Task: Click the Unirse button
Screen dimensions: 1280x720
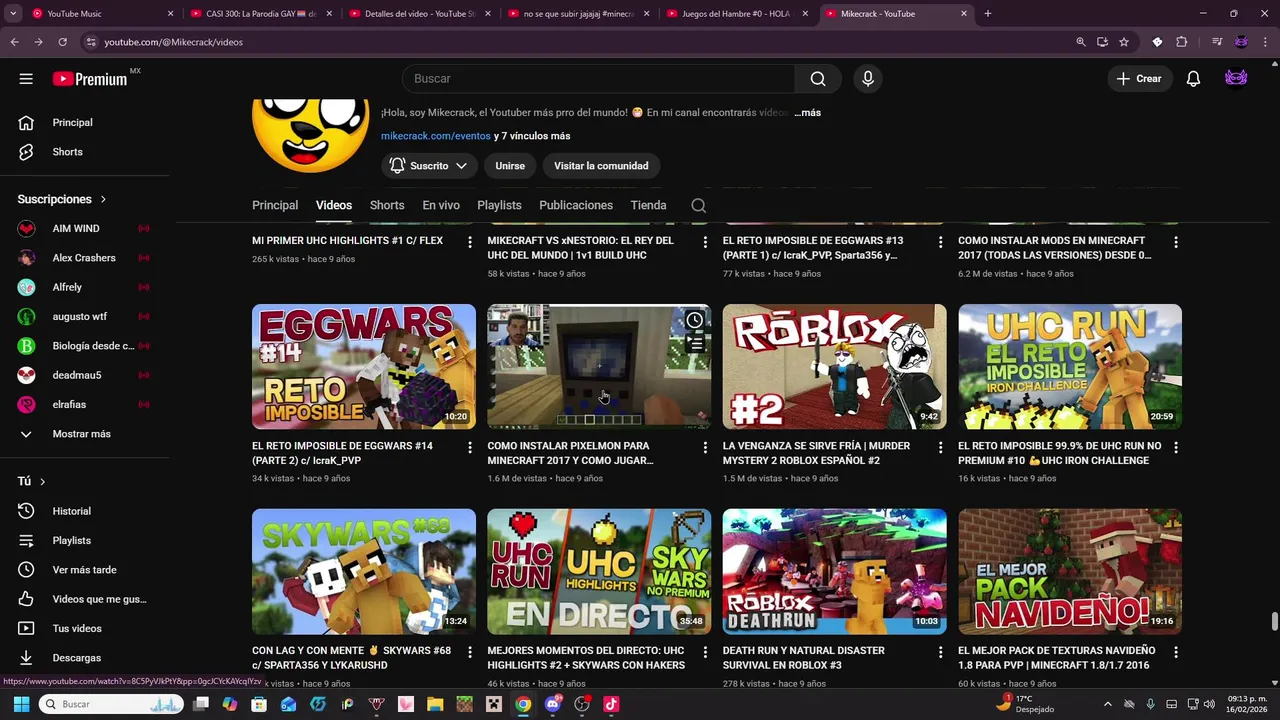Action: tap(510, 166)
